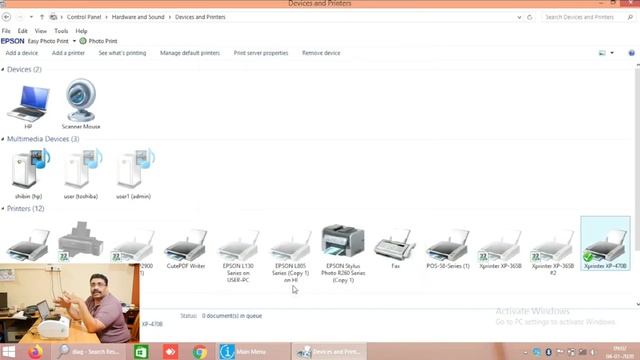Viewport: 640px width, 360px height.
Task: Open the Tools menu
Action: [61, 31]
